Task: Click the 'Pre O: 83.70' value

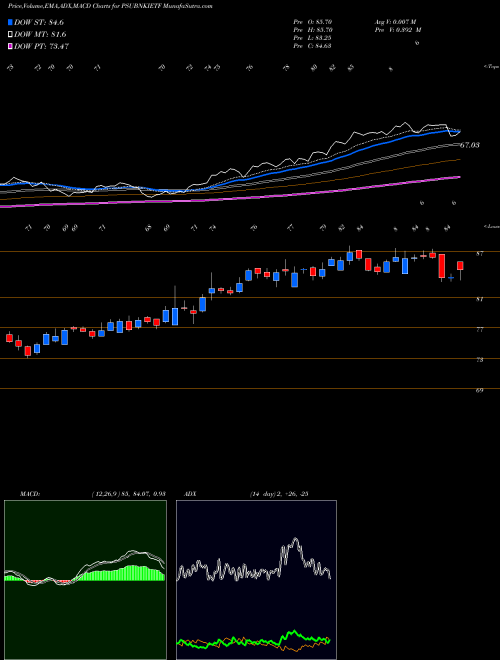Action: (313, 22)
